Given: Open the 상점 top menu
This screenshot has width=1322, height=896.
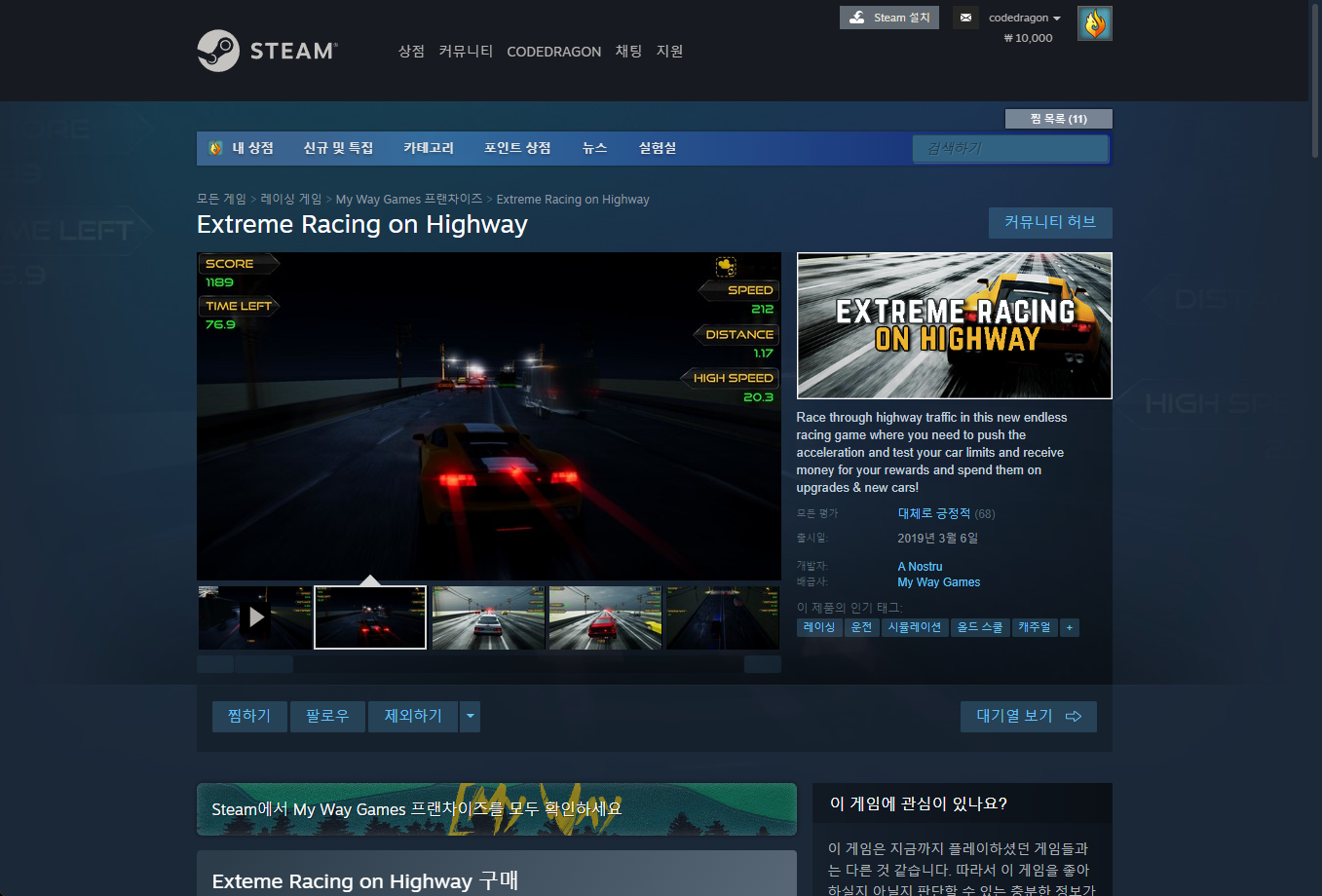Looking at the screenshot, I should [411, 51].
